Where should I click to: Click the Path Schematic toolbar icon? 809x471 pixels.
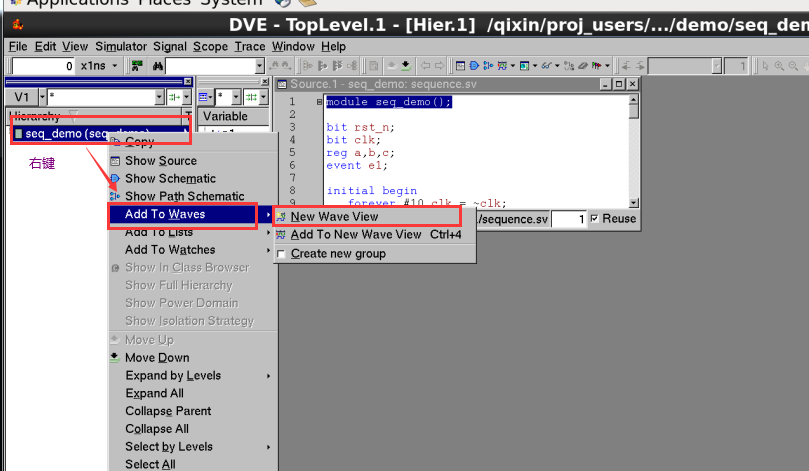488,66
